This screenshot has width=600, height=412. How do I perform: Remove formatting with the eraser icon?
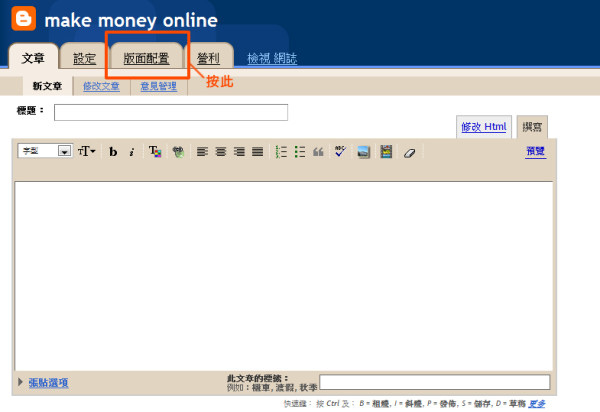click(409, 153)
